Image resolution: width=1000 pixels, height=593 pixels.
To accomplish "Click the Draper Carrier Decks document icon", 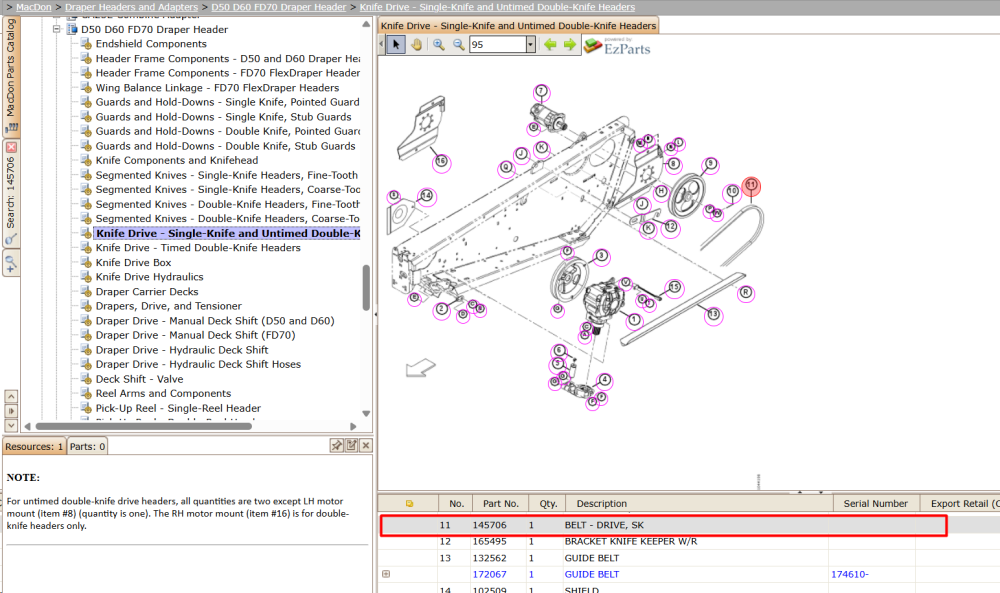I will [x=86, y=292].
